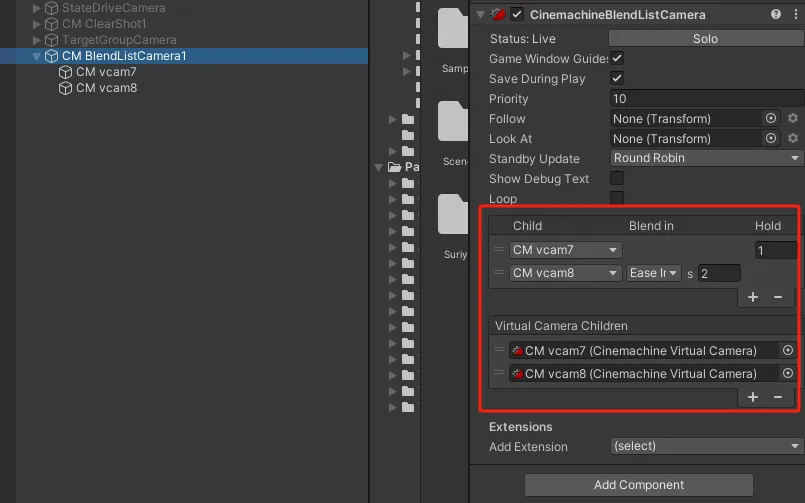The image size is (805, 503).
Task: Open the CM vcam8 child dropdown
Action: (x=566, y=273)
